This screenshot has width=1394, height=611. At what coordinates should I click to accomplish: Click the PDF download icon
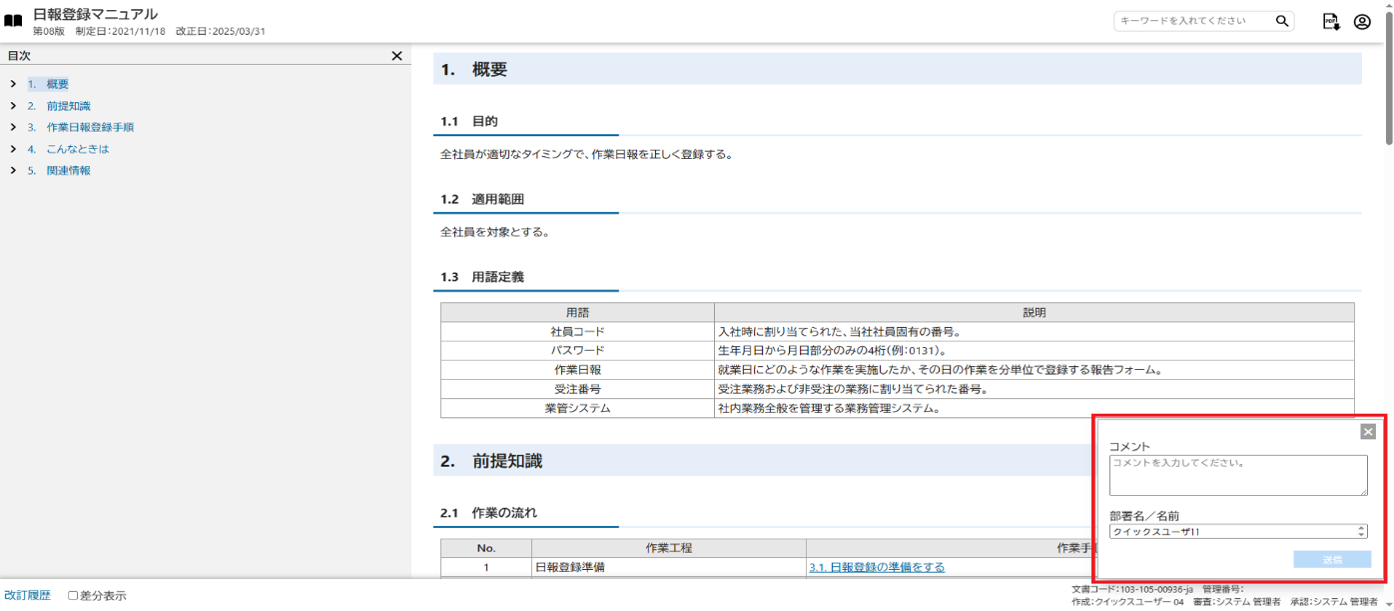click(1331, 22)
